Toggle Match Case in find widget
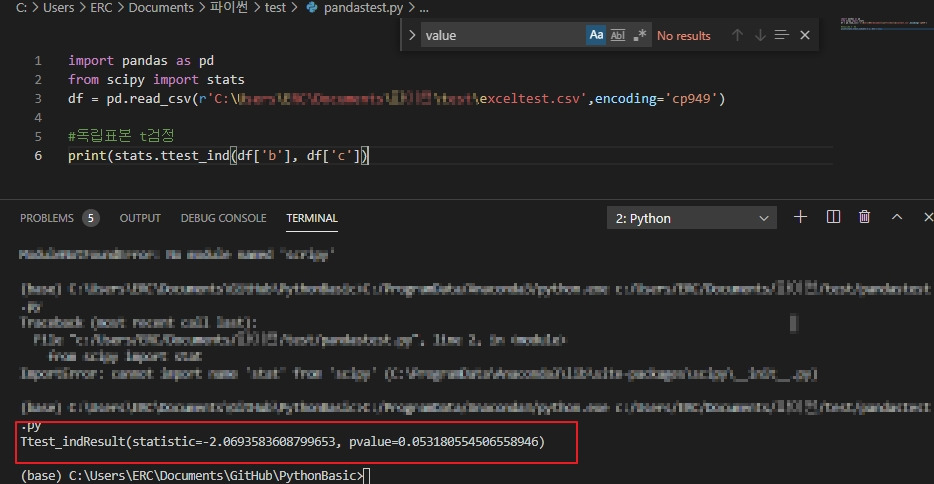The height and width of the screenshot is (484, 934). 596,35
